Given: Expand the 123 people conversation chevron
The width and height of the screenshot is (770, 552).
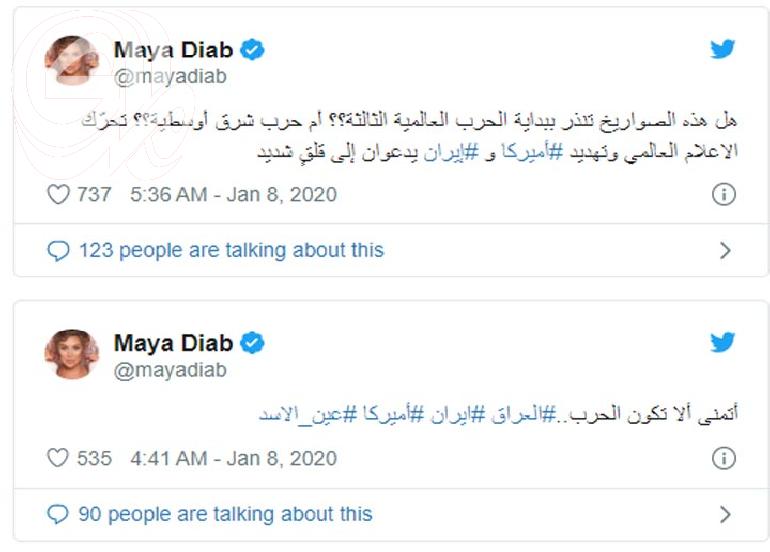Looking at the screenshot, I should (x=725, y=250).
